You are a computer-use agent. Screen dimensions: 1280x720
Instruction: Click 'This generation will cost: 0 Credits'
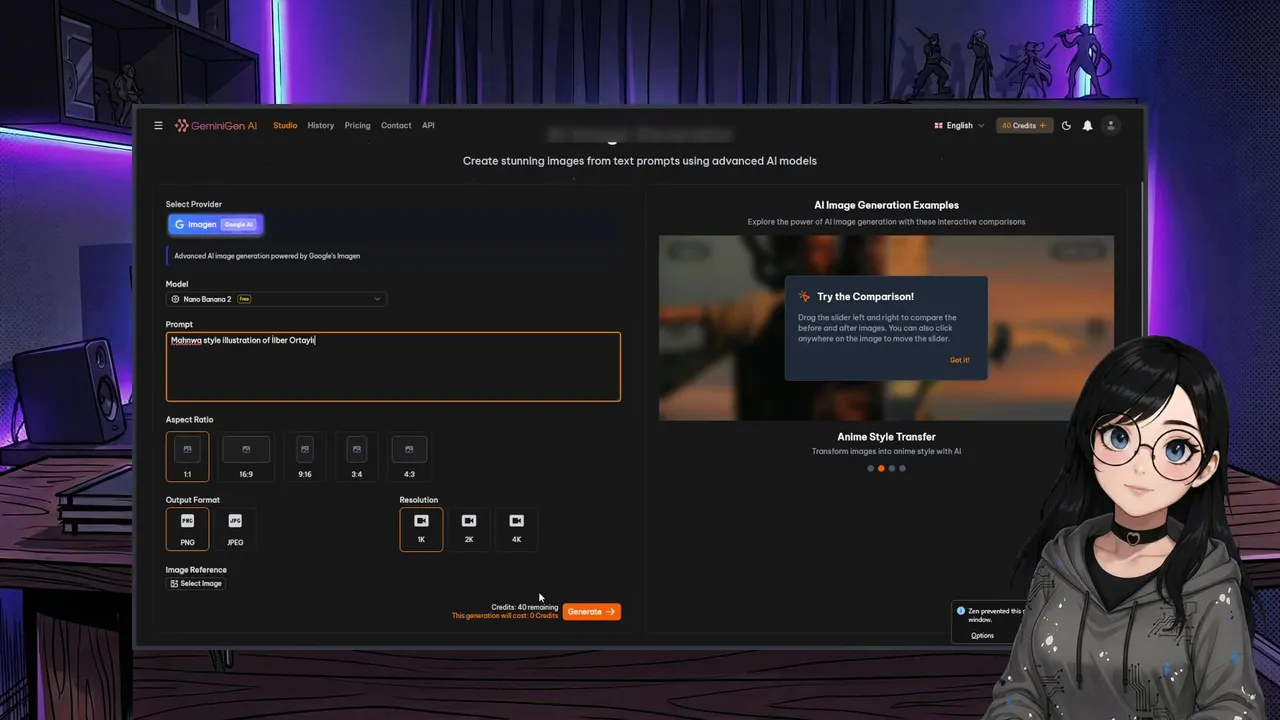[505, 616]
